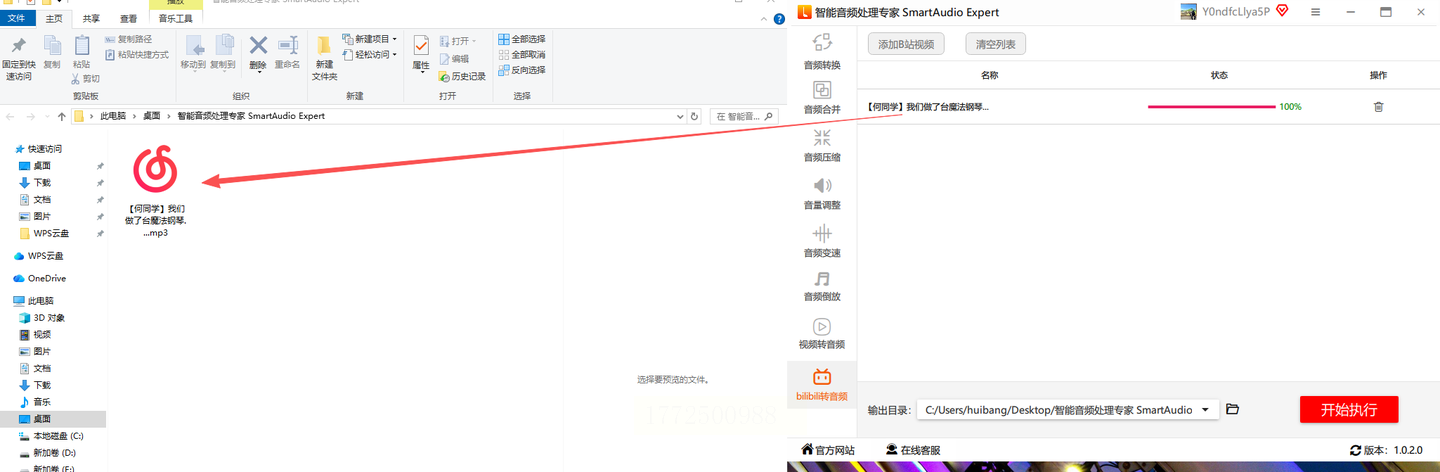Open the 音频变速 tool in SmartAudio sidebar
The height and width of the screenshot is (472, 1440).
(822, 241)
